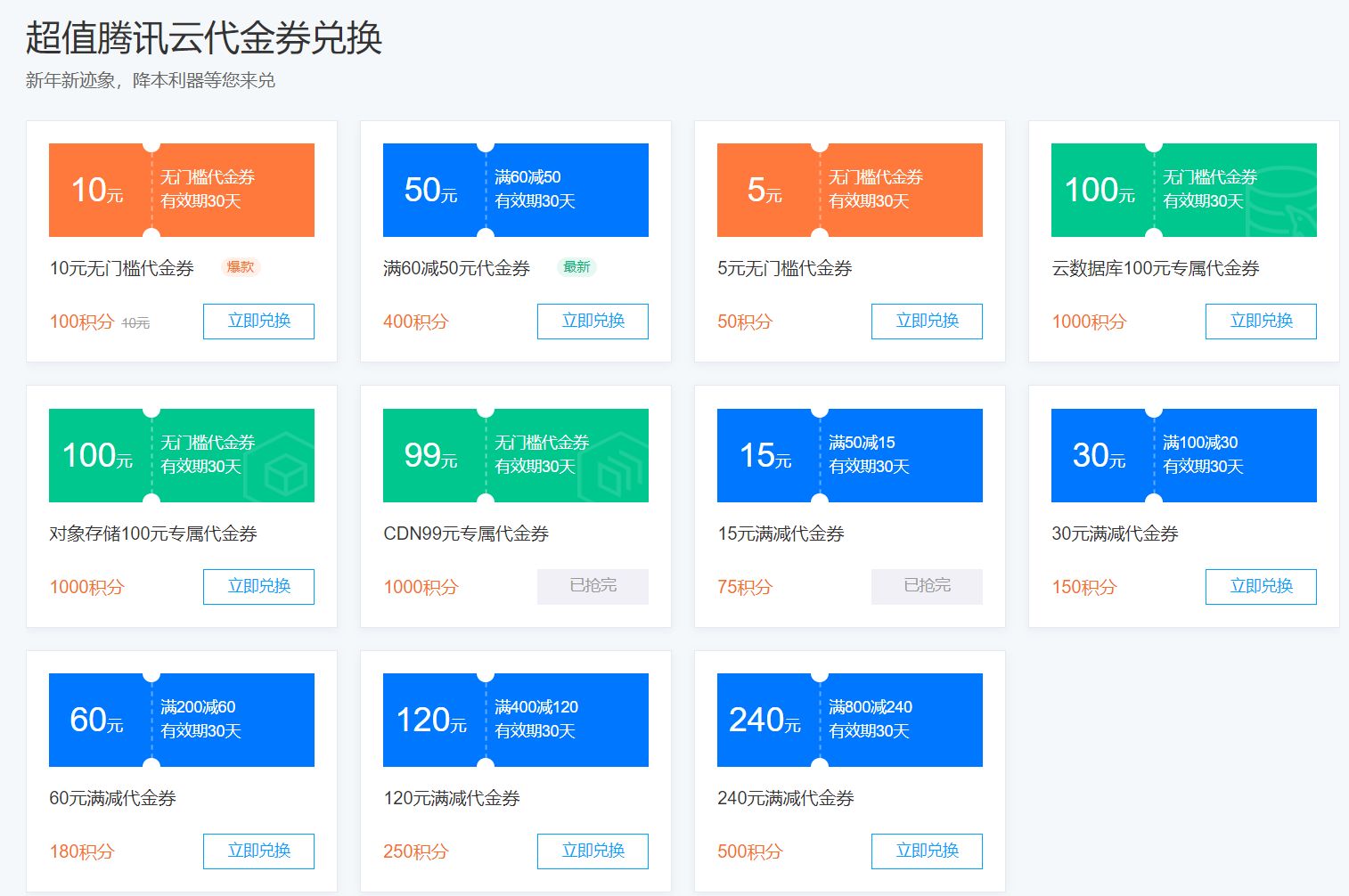Click the 最新 badge next to 满60减50 coupon
1349x896 pixels.
click(576, 267)
